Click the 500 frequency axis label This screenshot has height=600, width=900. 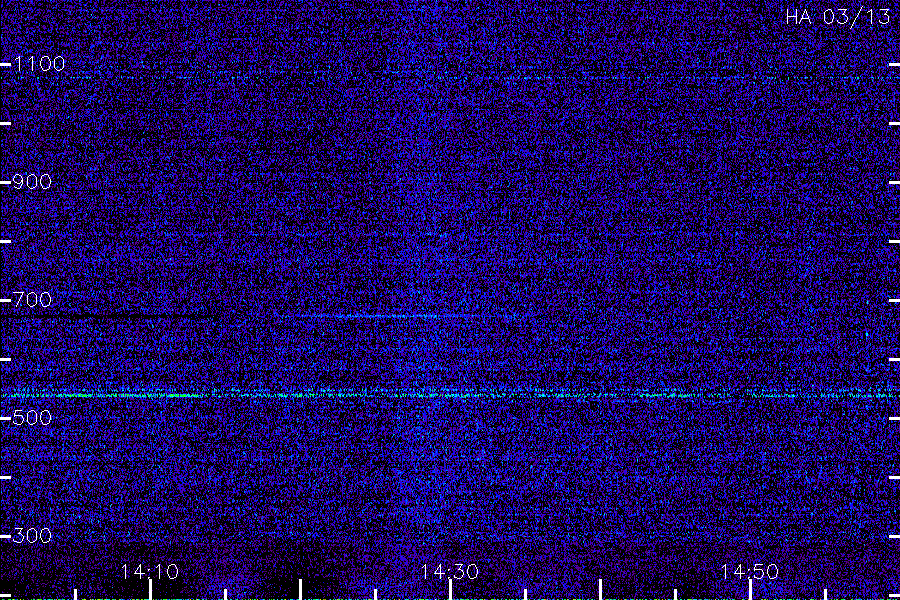pos(32,417)
